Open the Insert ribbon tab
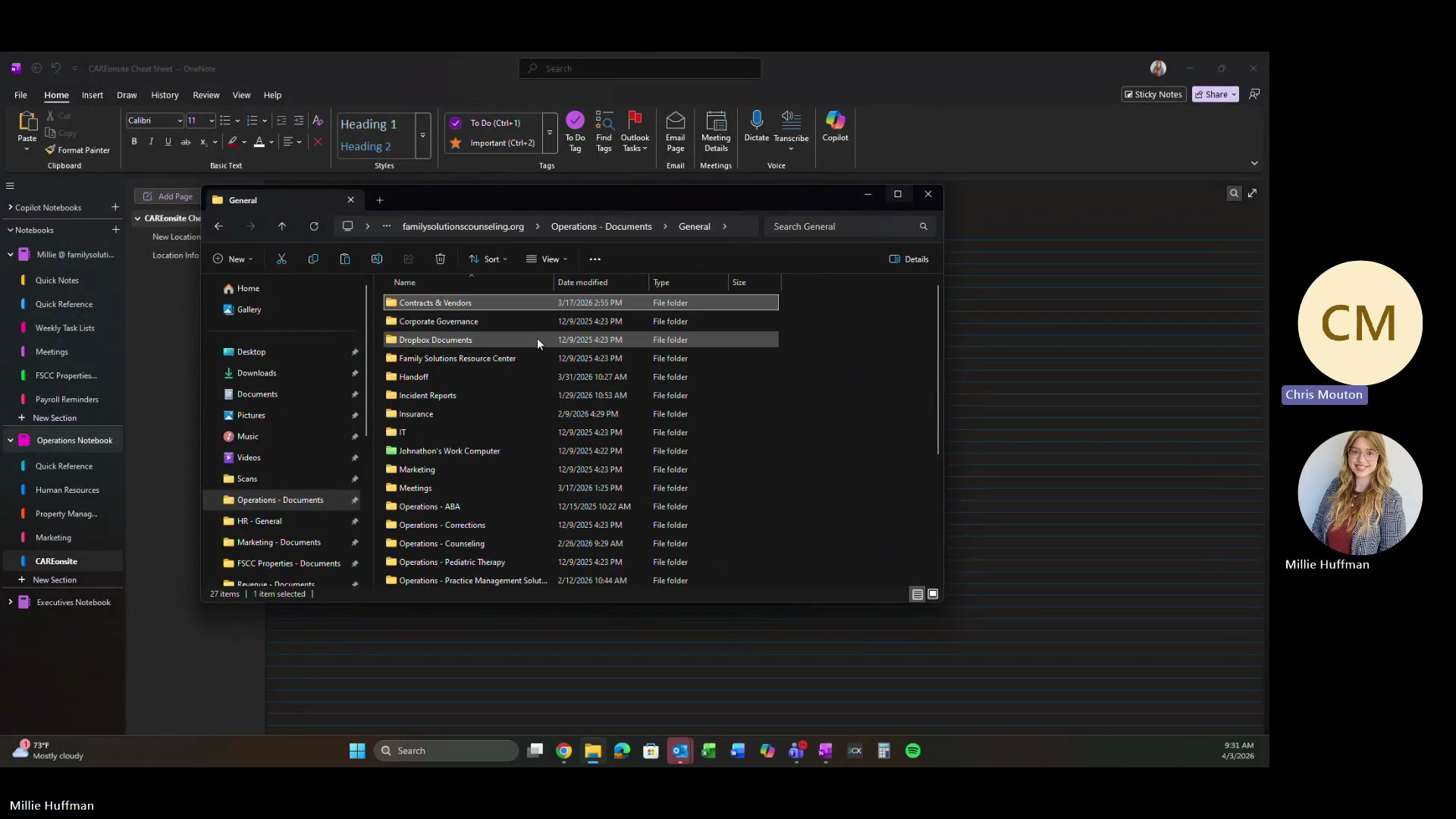Image resolution: width=1456 pixels, height=819 pixels. point(93,96)
